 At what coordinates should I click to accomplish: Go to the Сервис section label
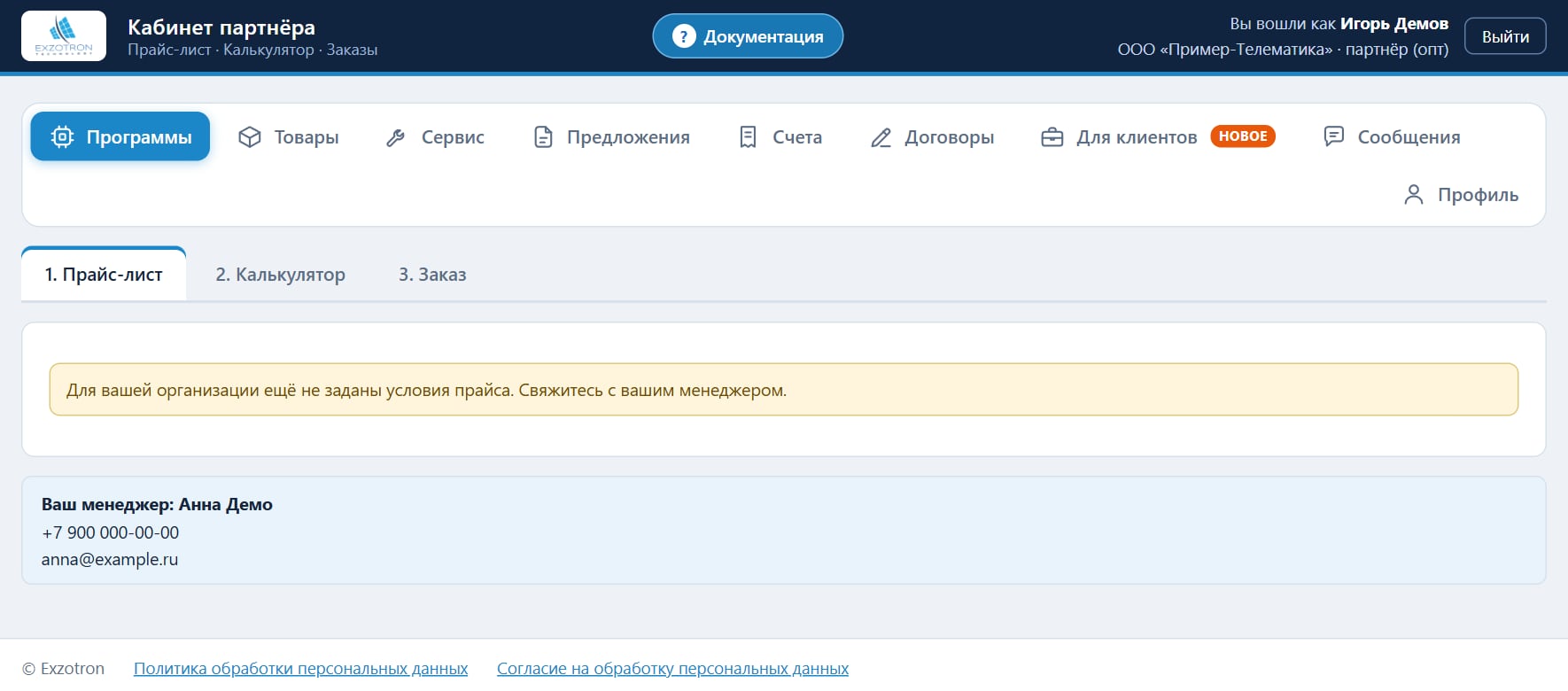pos(453,137)
